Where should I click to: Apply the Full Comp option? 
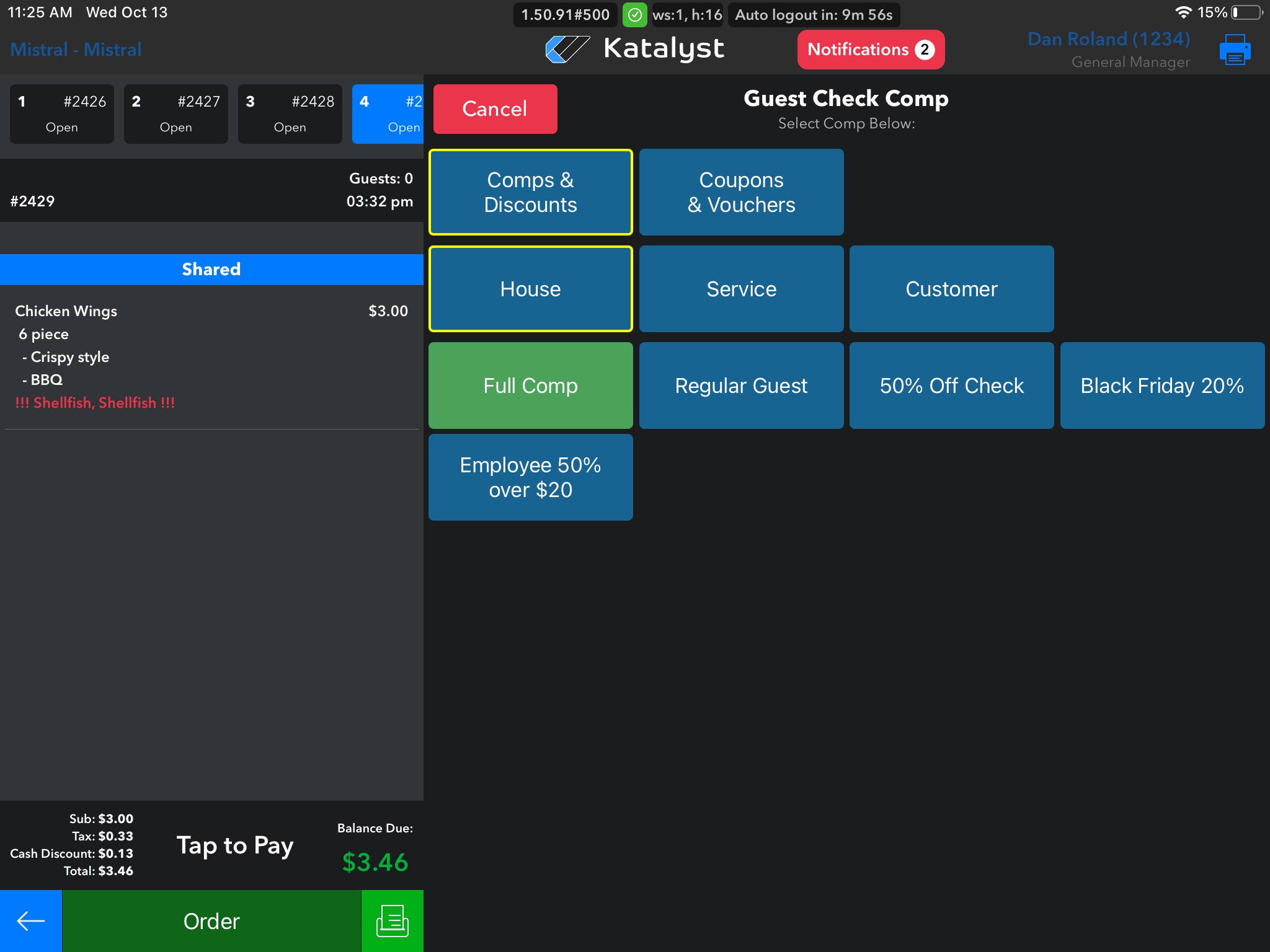[530, 386]
